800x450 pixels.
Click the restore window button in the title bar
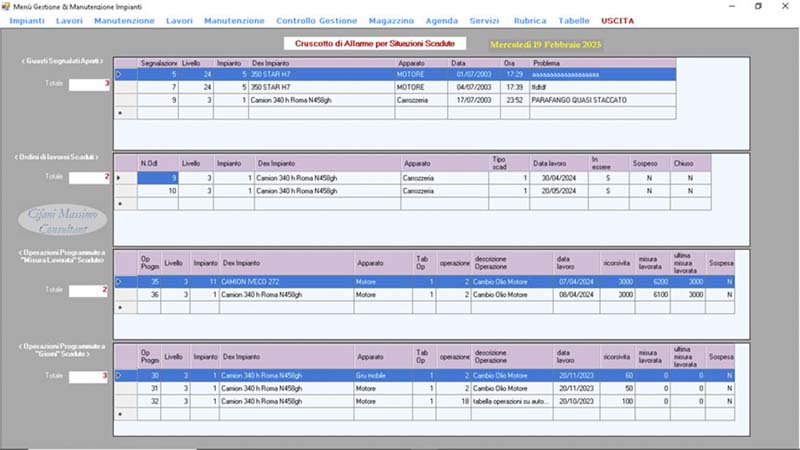click(757, 6)
